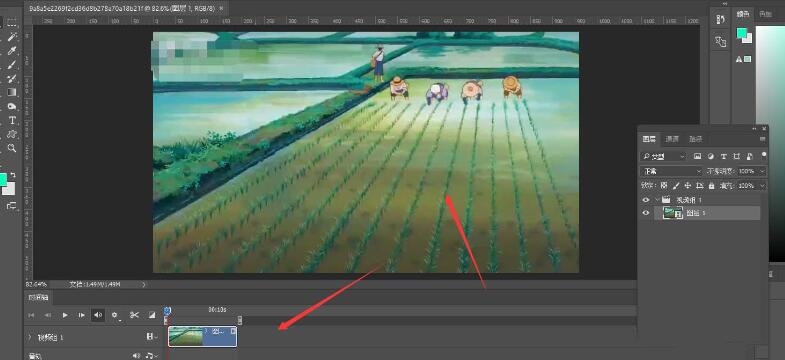Switch to the Layers tab
Viewport: 785px width, 360px height.
pos(649,139)
